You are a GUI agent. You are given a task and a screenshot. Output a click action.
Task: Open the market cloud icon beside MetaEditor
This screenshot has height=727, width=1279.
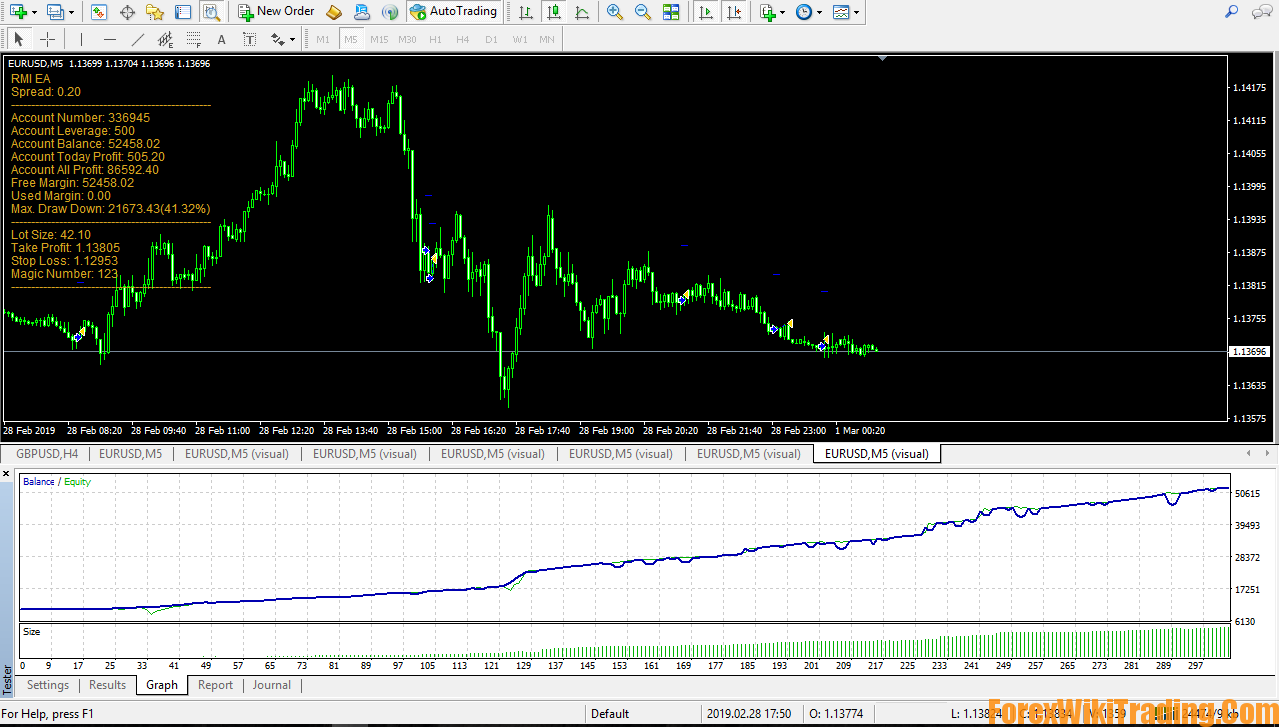(x=362, y=12)
